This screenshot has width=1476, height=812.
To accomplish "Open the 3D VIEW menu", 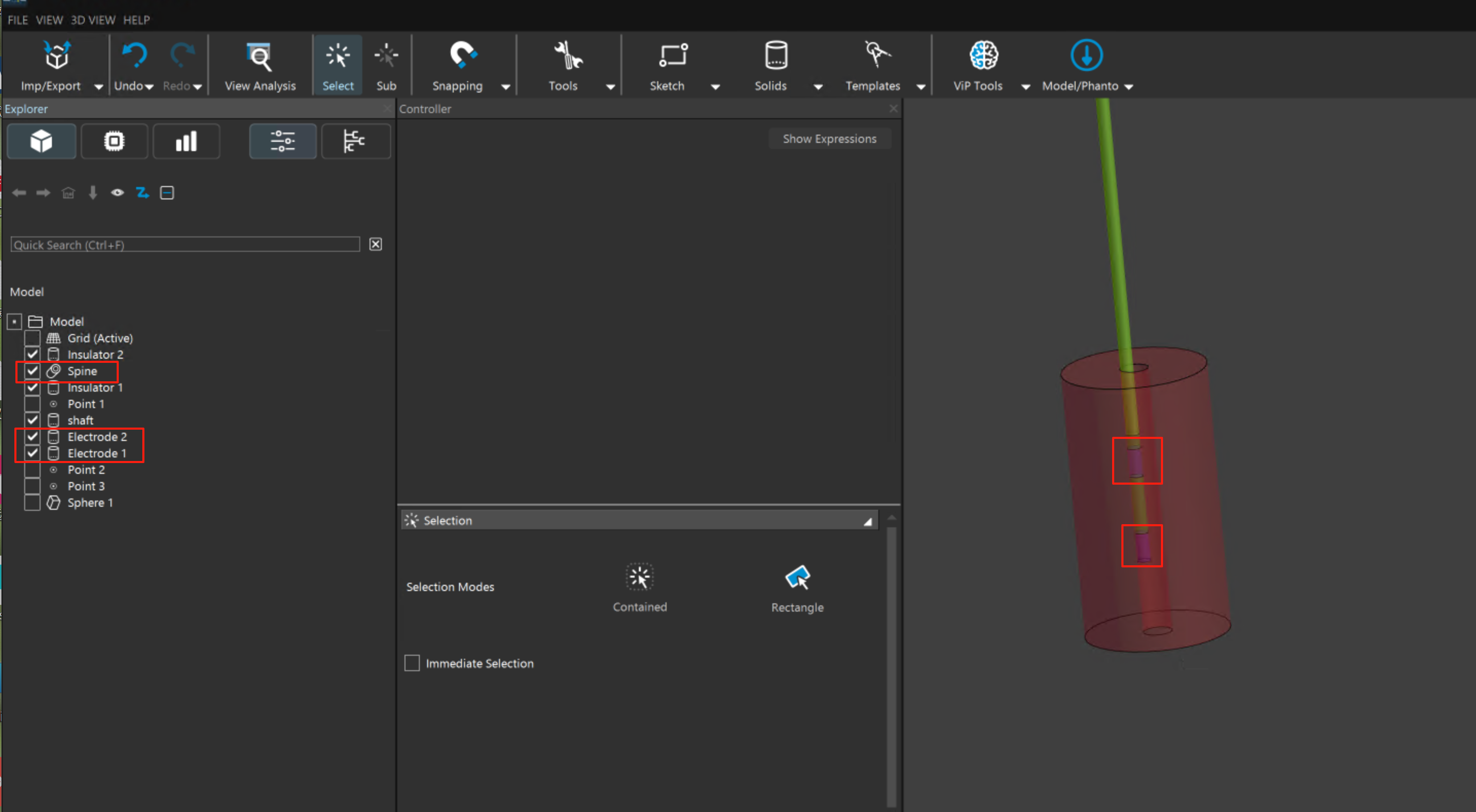I will click(x=93, y=20).
